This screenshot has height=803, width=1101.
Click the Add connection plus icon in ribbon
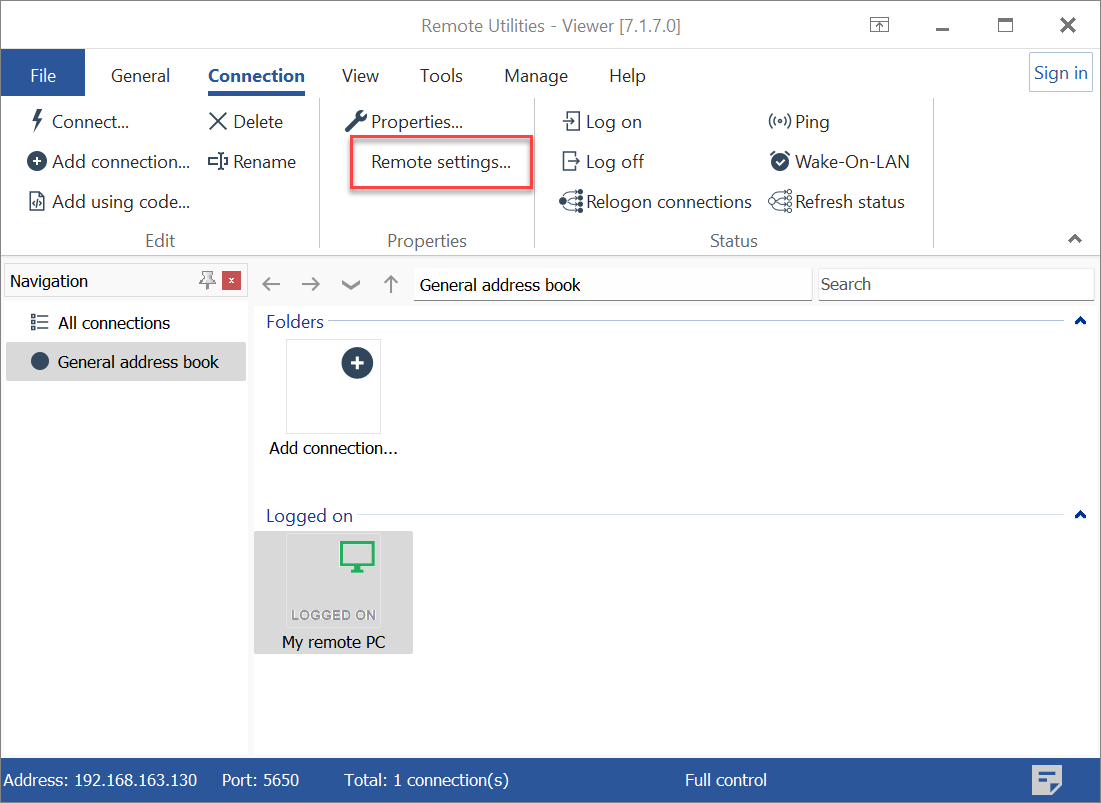point(37,161)
